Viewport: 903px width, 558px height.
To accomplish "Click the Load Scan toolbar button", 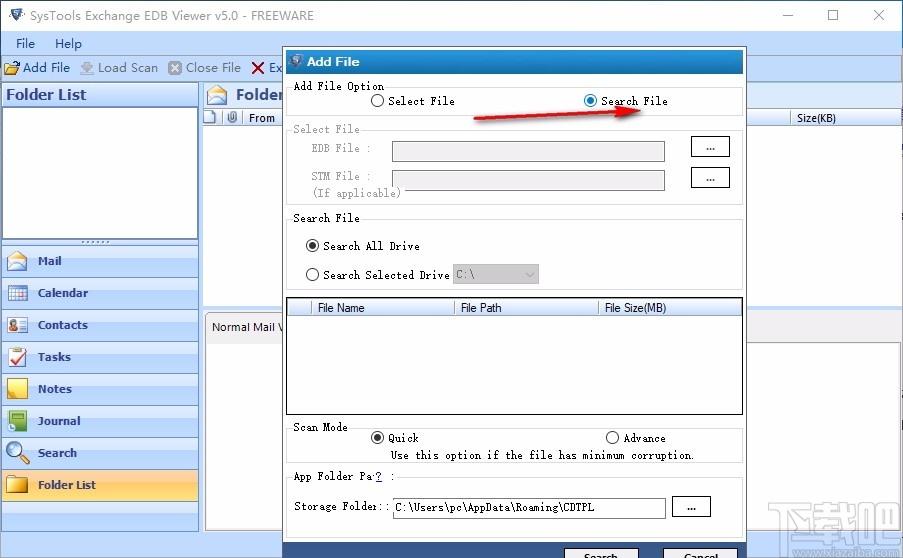I will pos(119,68).
